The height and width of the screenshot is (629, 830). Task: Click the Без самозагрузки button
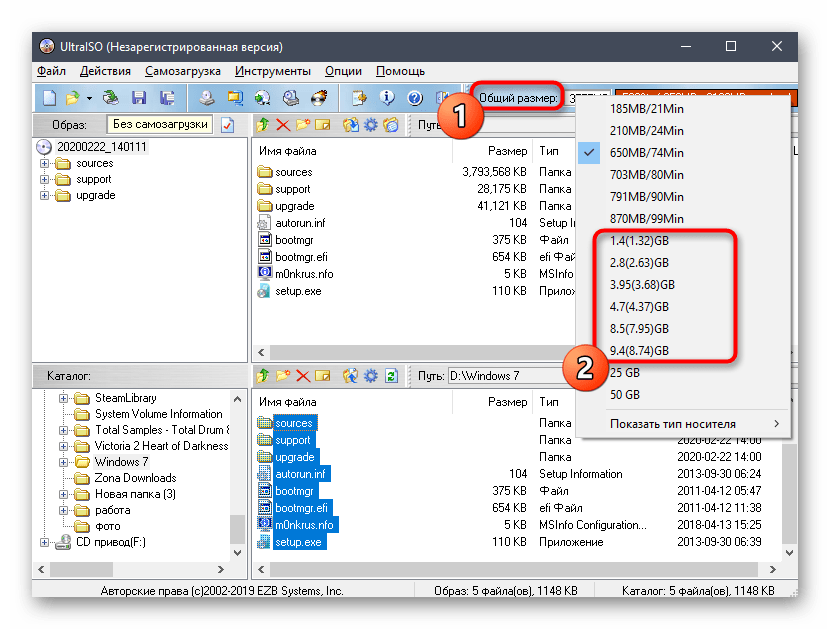160,125
